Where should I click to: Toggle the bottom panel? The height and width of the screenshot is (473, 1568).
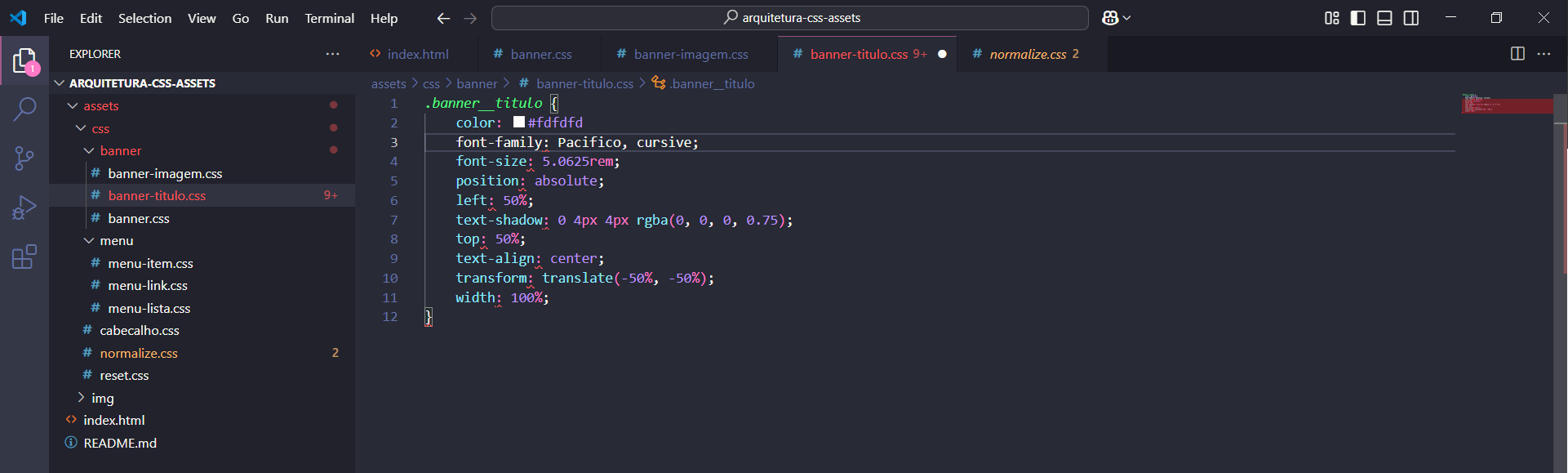[1384, 18]
